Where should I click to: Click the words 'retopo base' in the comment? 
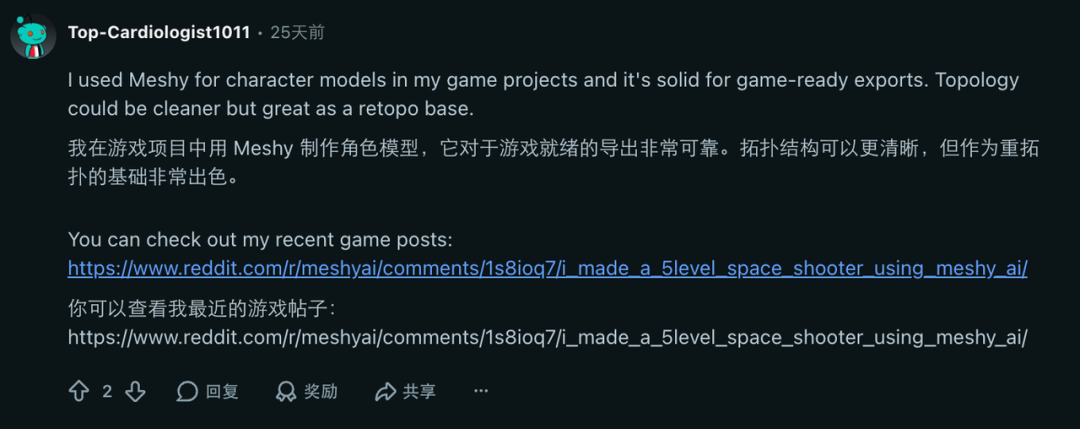(450, 108)
